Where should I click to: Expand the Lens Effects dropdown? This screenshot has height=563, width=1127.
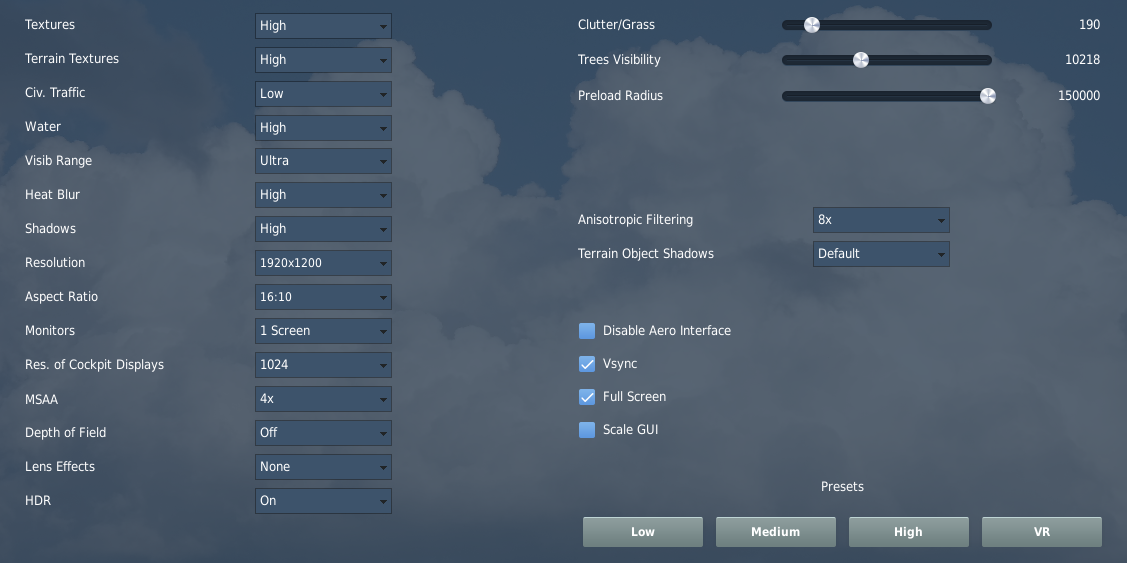click(323, 467)
